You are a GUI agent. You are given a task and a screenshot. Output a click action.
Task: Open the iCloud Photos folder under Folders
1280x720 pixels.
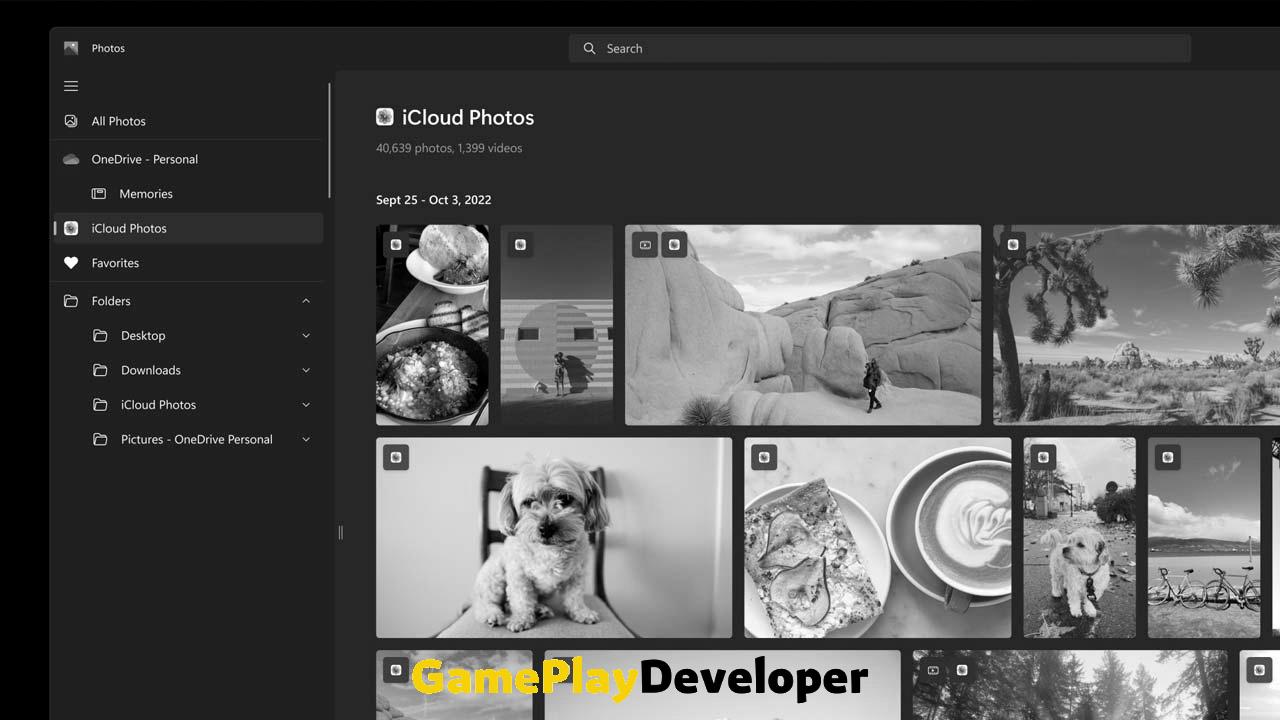tap(189, 405)
